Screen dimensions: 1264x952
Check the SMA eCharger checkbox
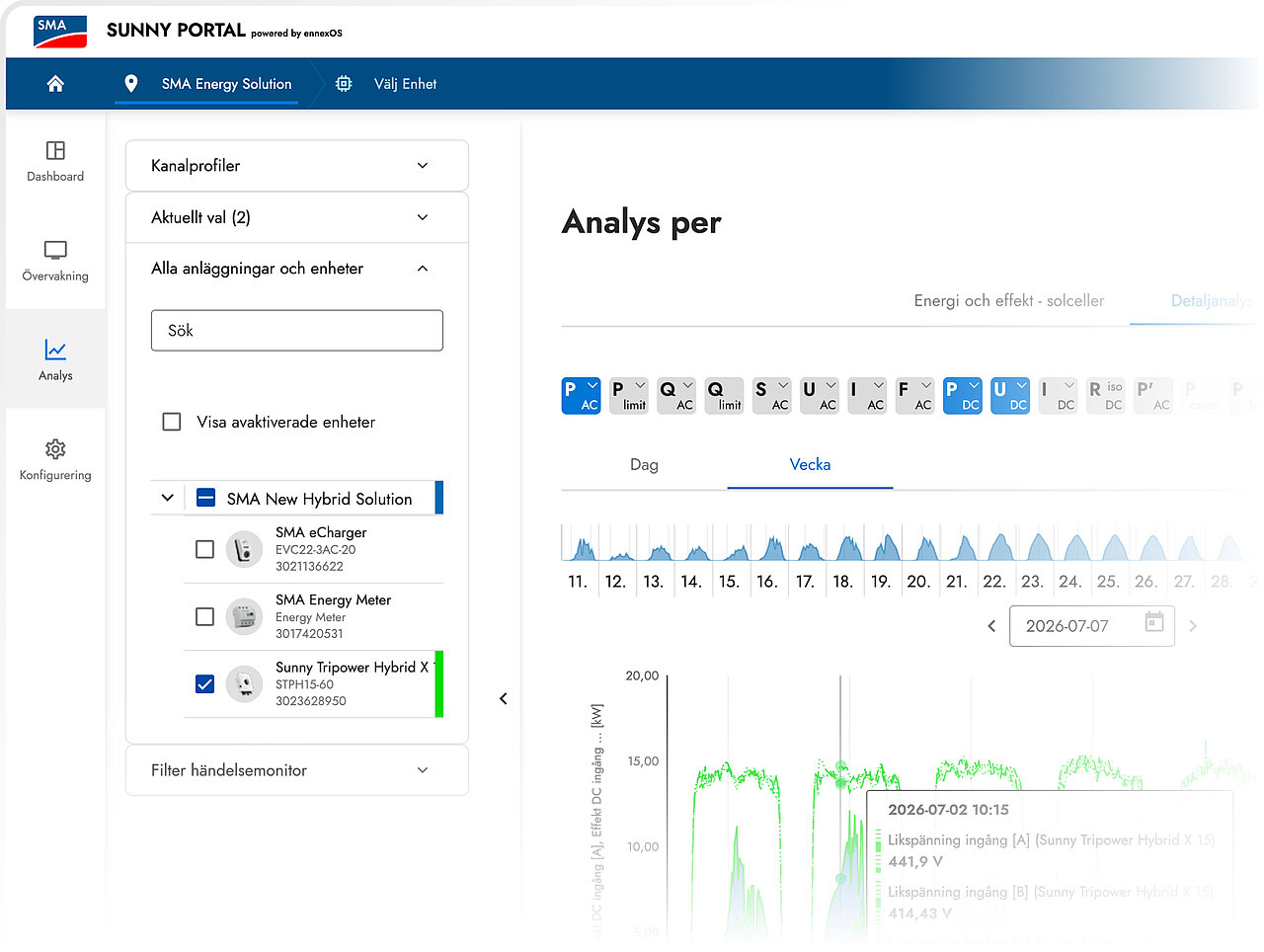(204, 549)
